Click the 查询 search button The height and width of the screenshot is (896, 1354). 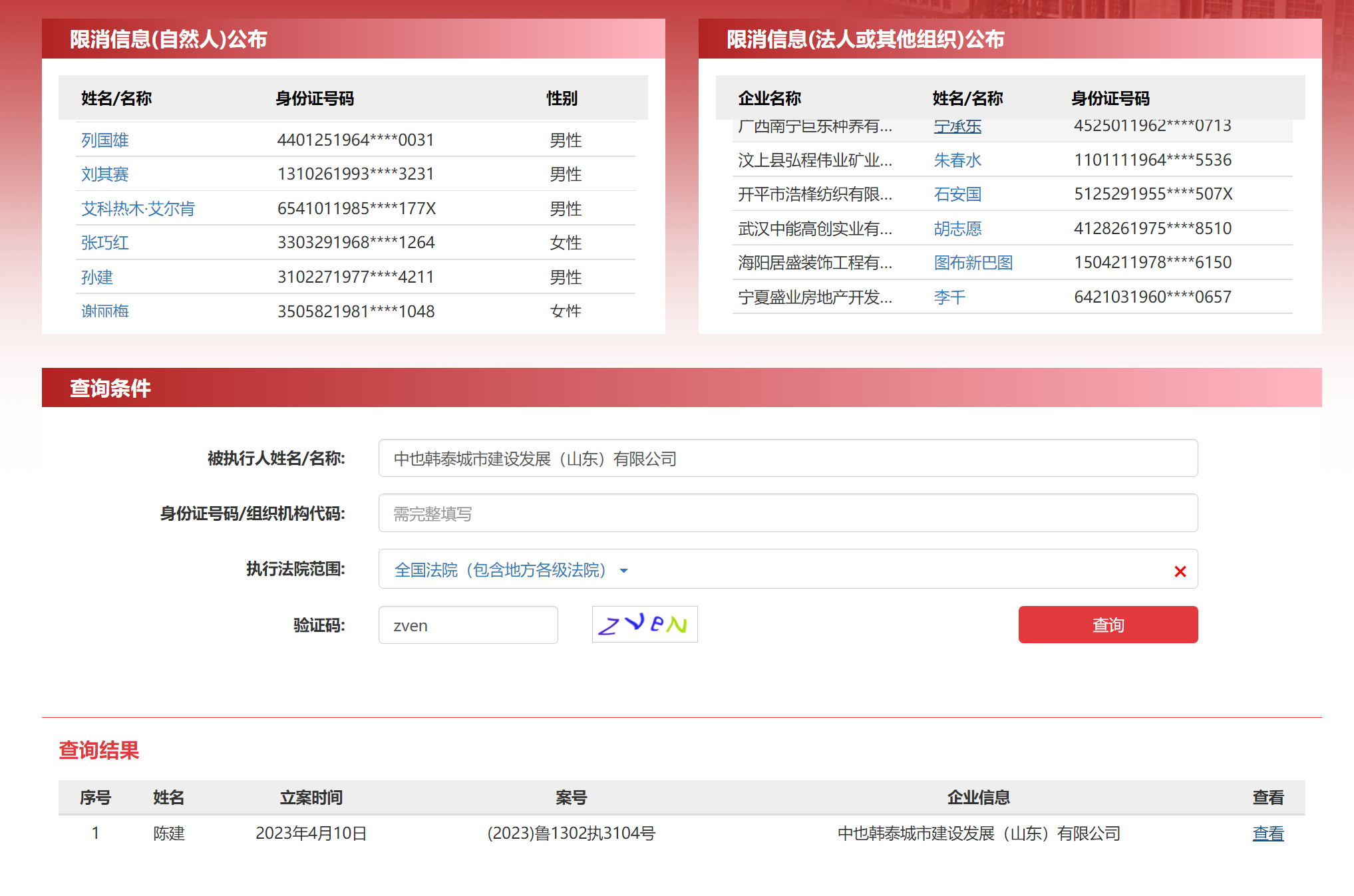coord(1108,625)
